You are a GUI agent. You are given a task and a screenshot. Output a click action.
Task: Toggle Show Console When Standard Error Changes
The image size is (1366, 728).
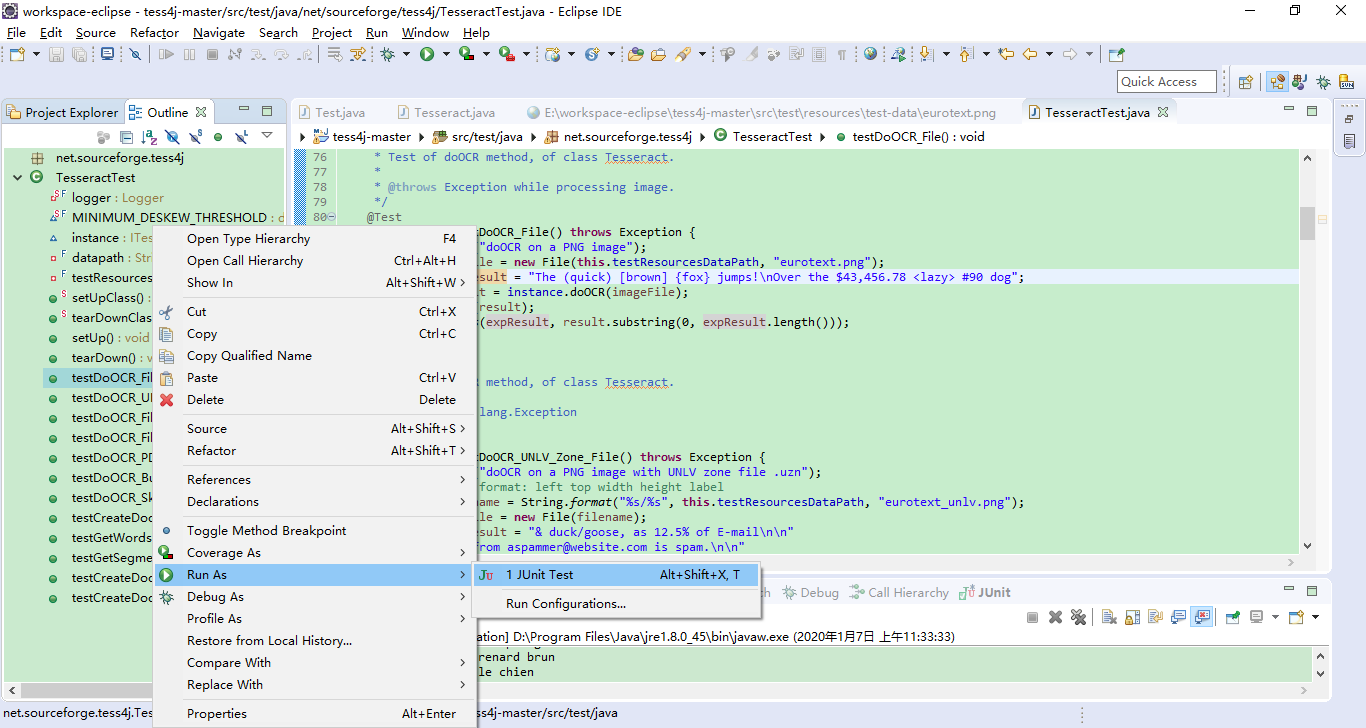click(1202, 617)
